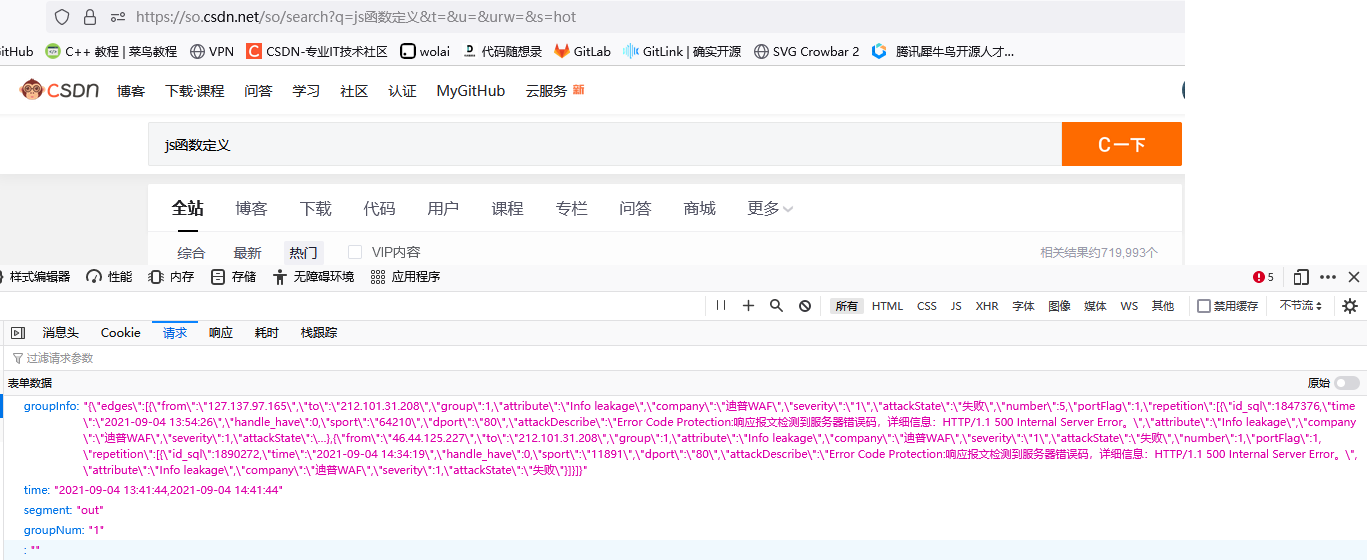
Task: Click the site security shield icon
Action: pos(62,17)
